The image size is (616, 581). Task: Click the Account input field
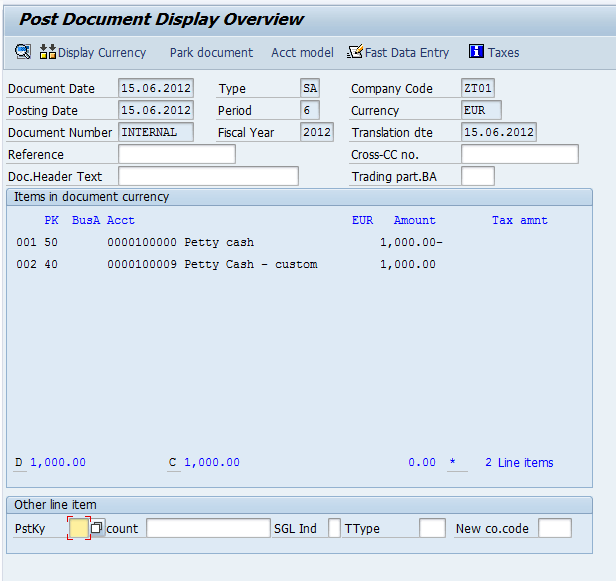point(208,528)
